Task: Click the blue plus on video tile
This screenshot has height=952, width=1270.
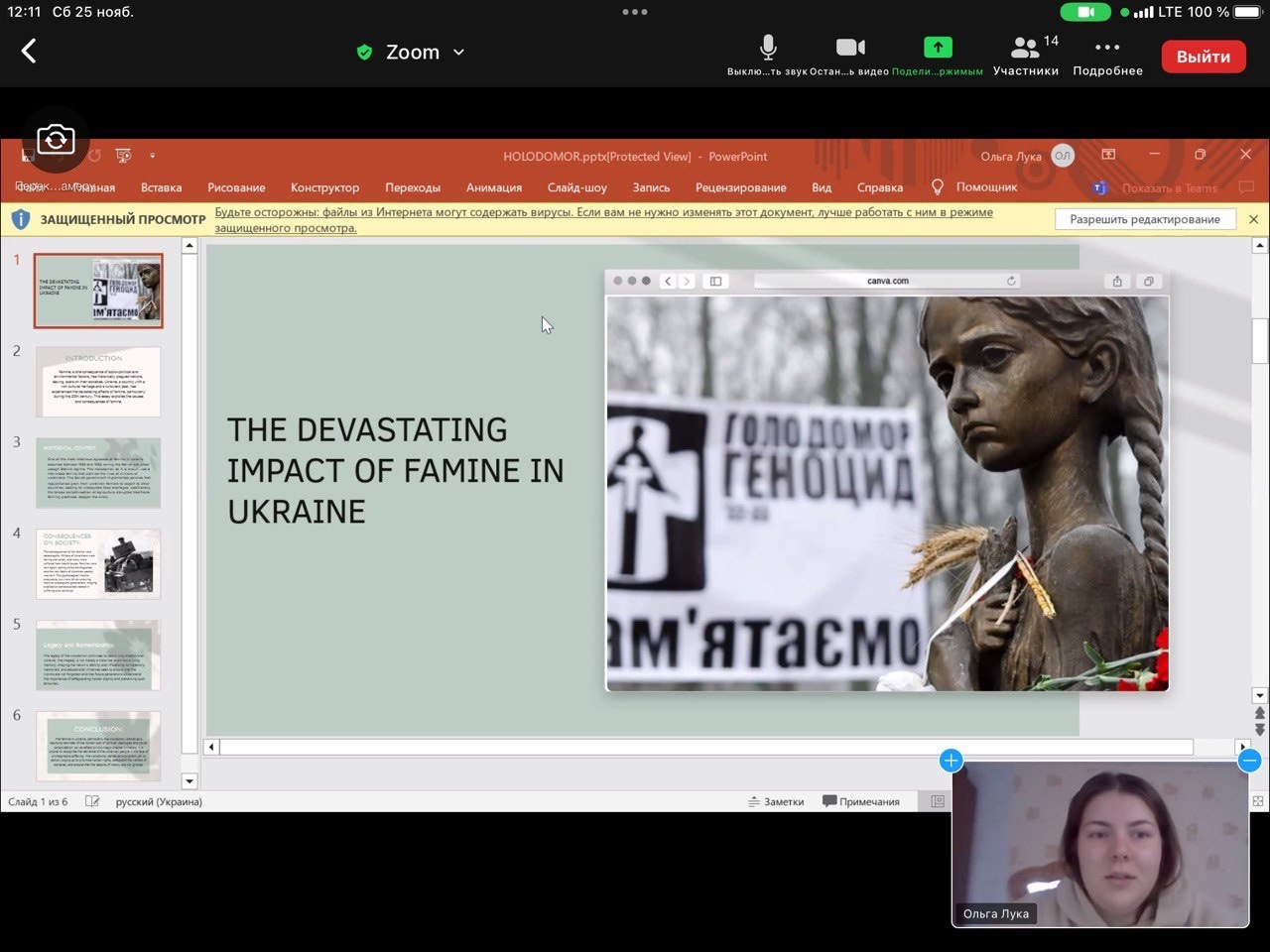Action: click(x=951, y=761)
